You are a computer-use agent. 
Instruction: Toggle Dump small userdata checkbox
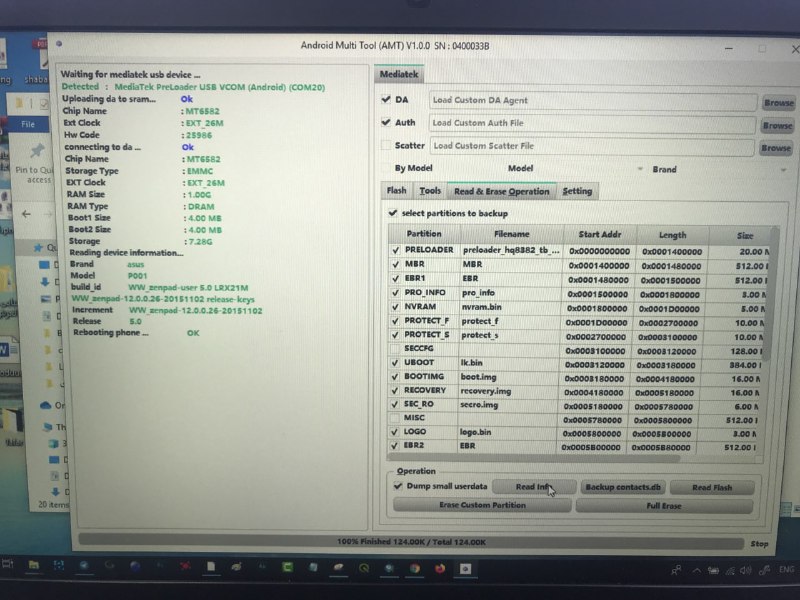click(398, 486)
